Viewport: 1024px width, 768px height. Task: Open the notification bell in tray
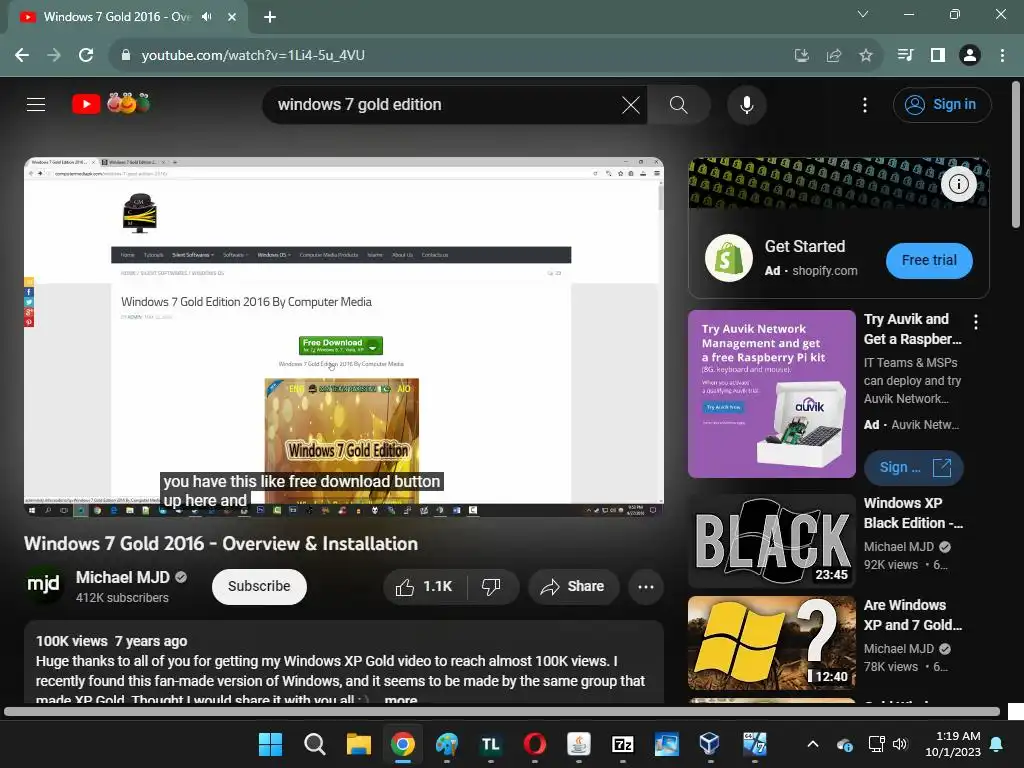[997, 744]
